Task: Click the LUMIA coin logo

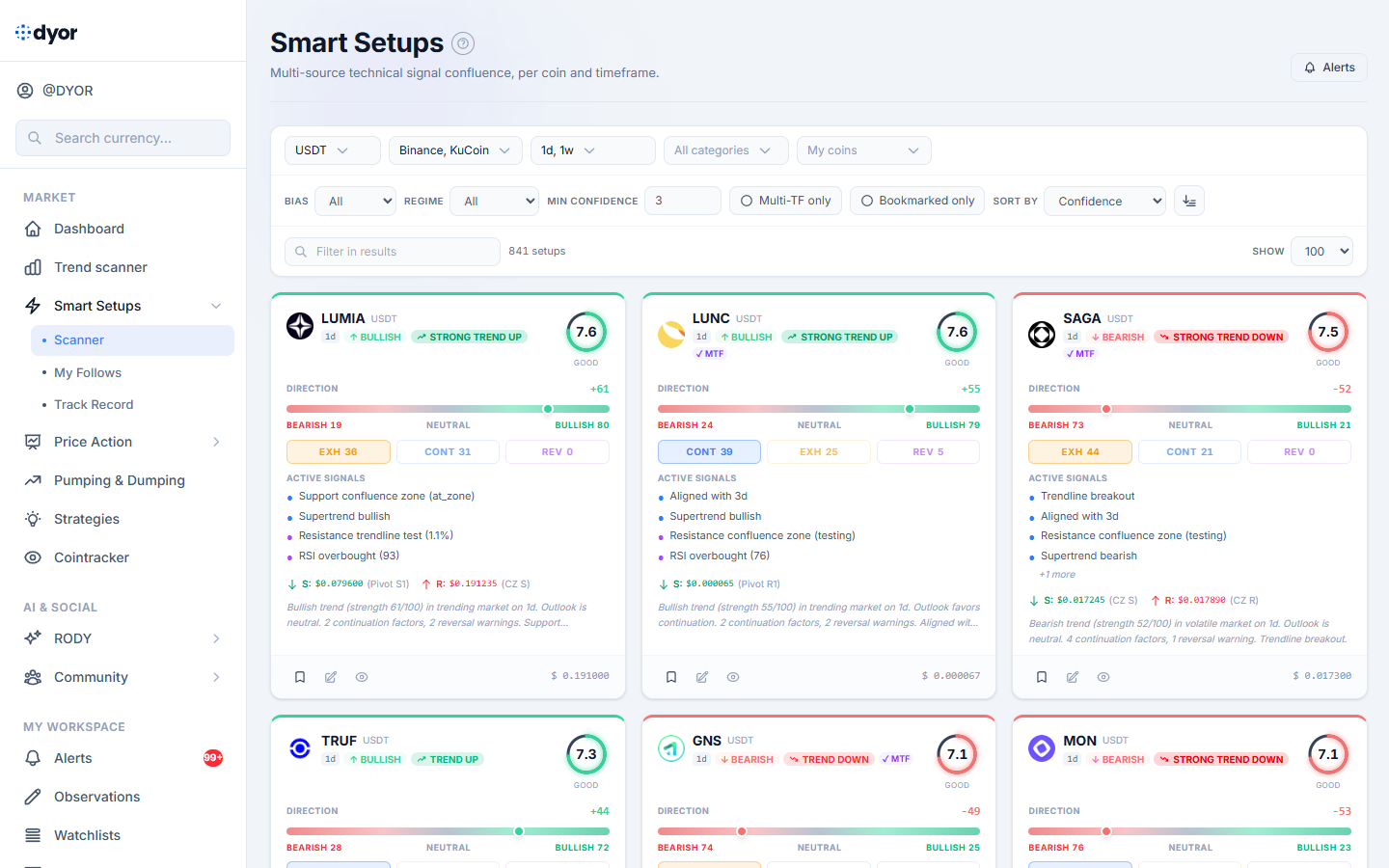Action: [x=300, y=326]
